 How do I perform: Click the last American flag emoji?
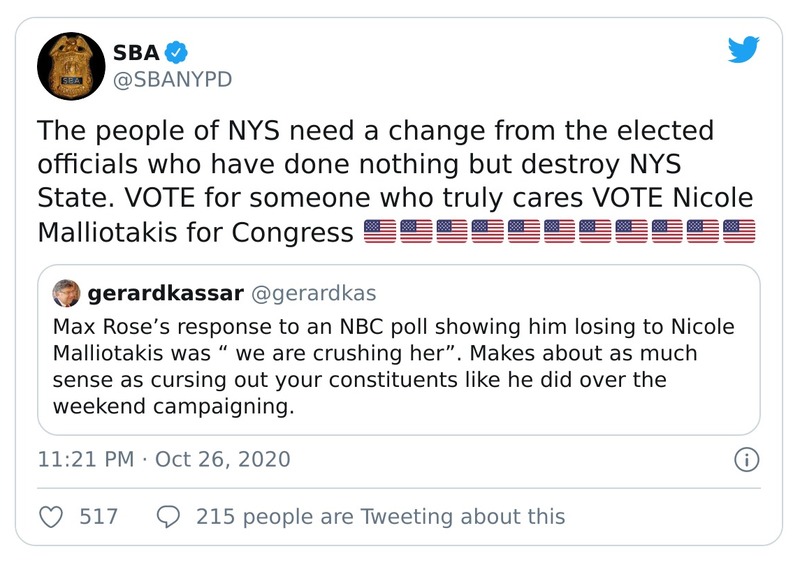(x=738, y=233)
